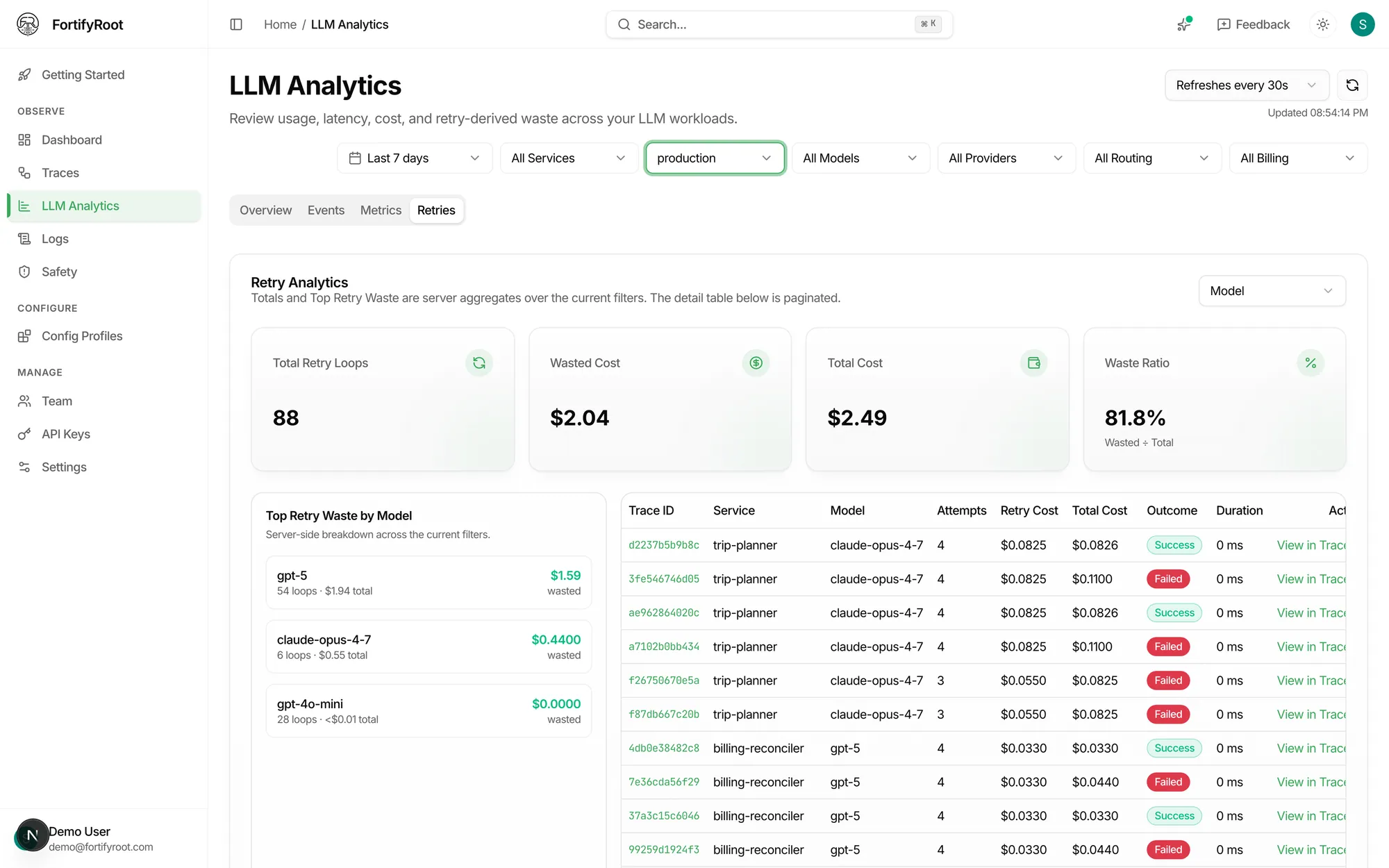This screenshot has width=1389, height=868.
Task: Click Failed badge for 7e36cda56f29
Action: (x=1168, y=783)
